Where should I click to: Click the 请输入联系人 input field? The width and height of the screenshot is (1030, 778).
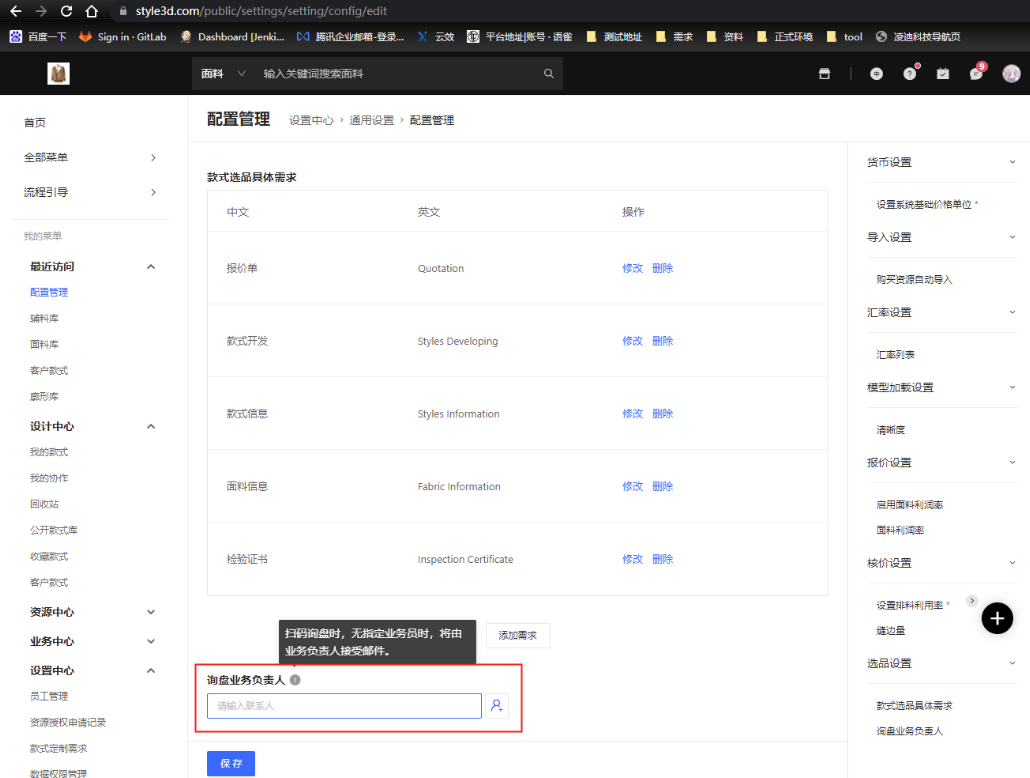pos(344,706)
